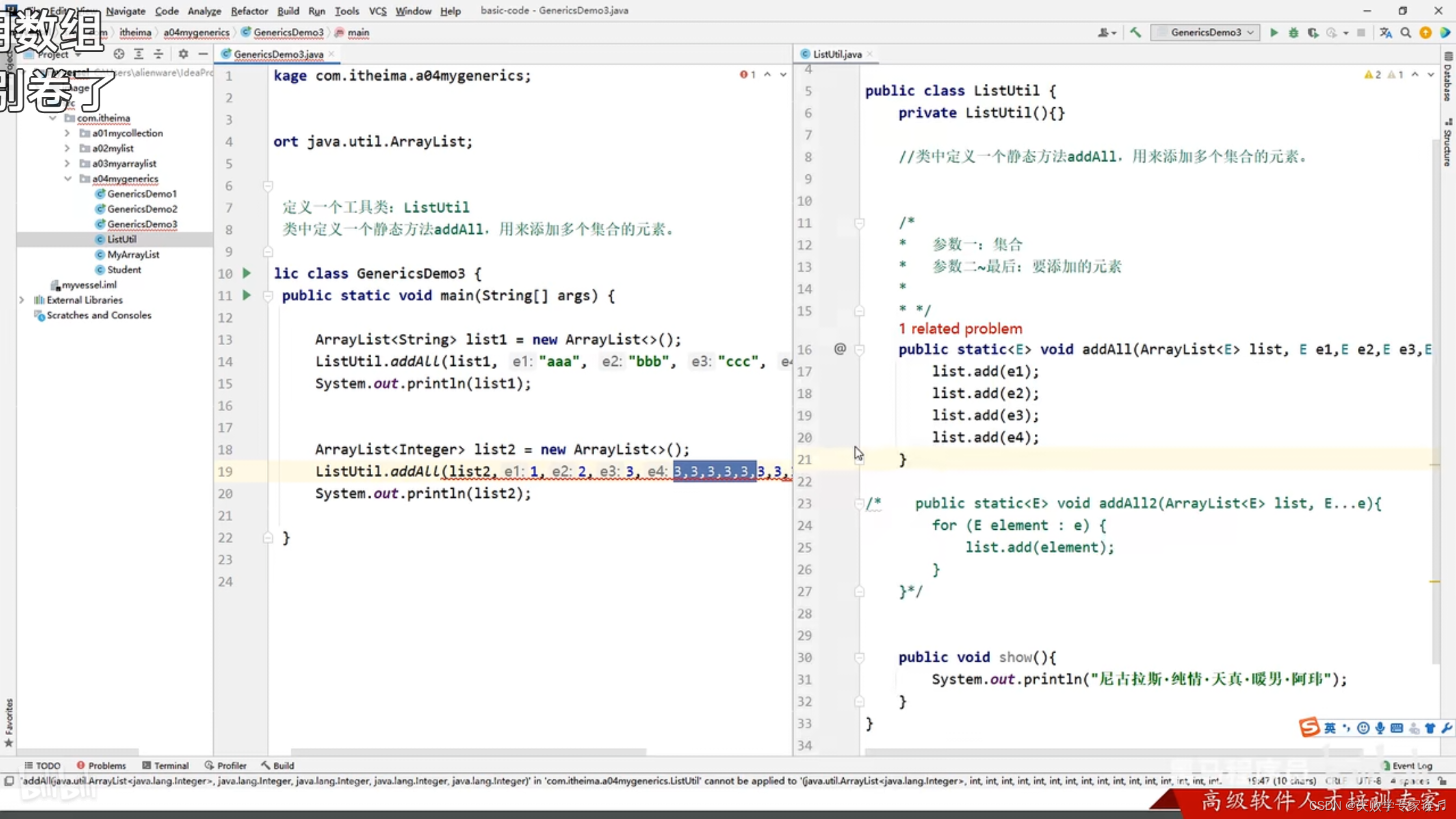Viewport: 1456px width, 819px height.
Task: Switch to ListUtil.java editor tab
Action: point(837,54)
